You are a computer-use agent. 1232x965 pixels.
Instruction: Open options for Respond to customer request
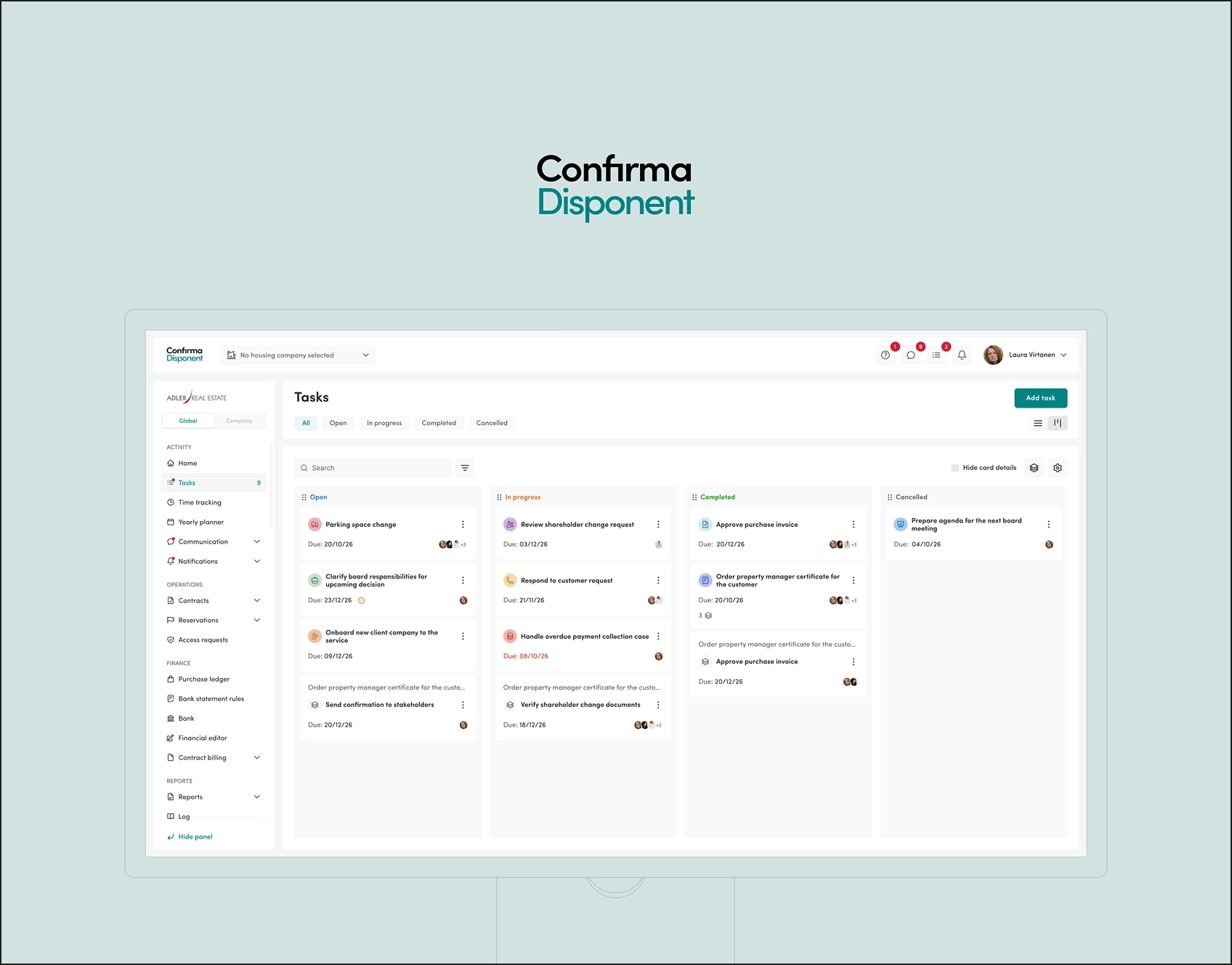coord(658,581)
